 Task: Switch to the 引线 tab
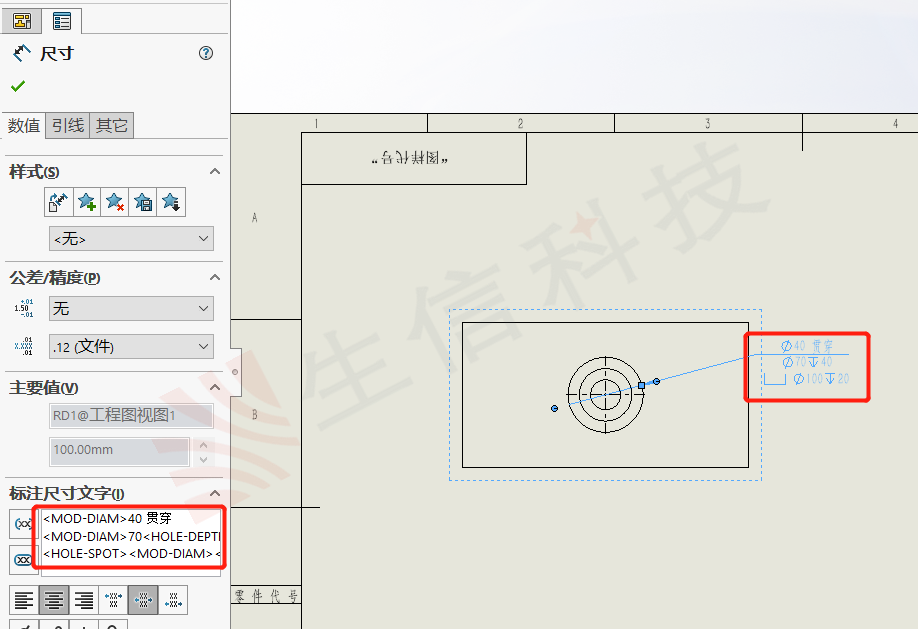click(x=68, y=125)
